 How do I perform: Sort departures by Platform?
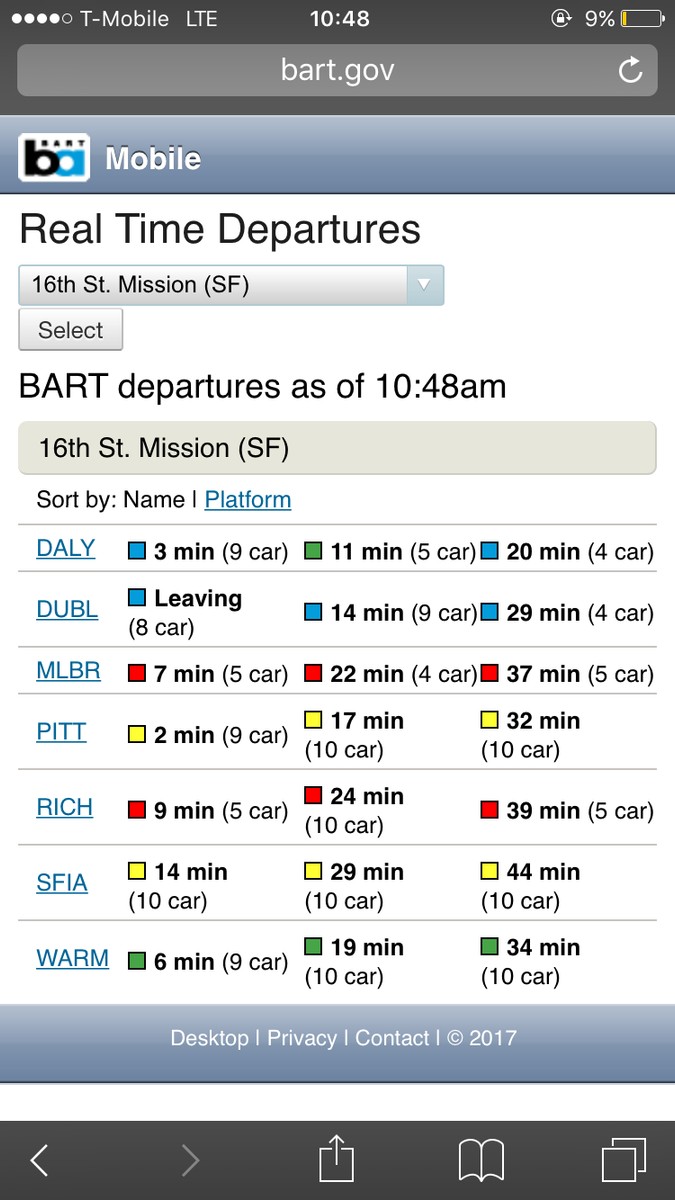coord(247,499)
